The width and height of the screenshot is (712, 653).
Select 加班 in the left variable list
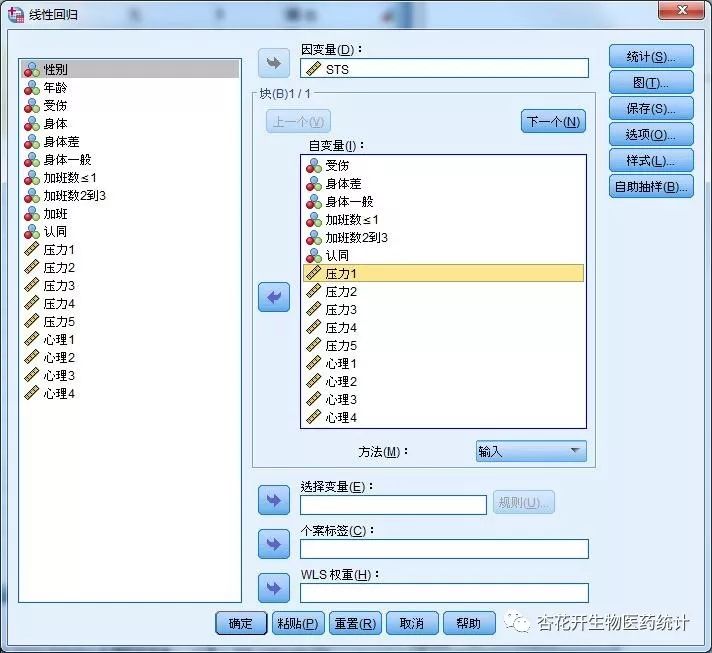point(130,213)
